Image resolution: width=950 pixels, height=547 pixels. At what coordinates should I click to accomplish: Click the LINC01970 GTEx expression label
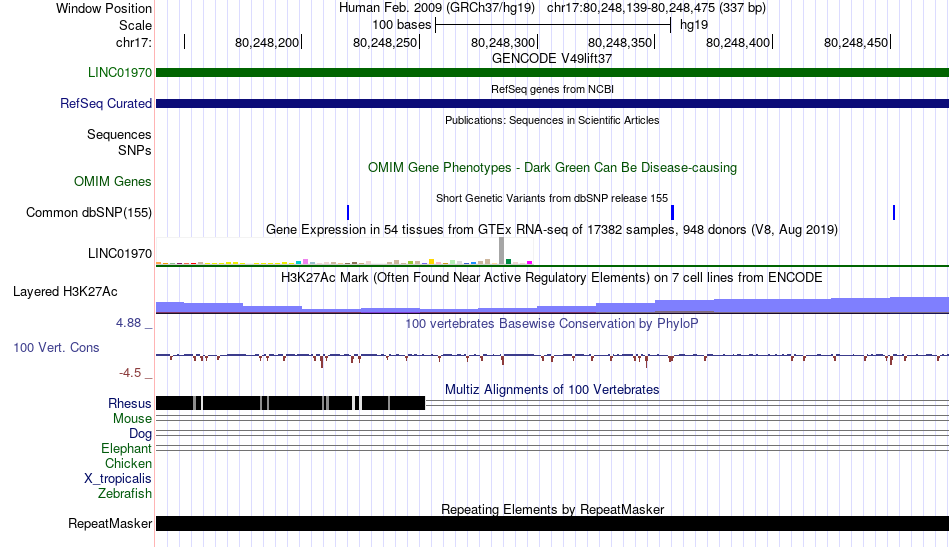coord(120,254)
